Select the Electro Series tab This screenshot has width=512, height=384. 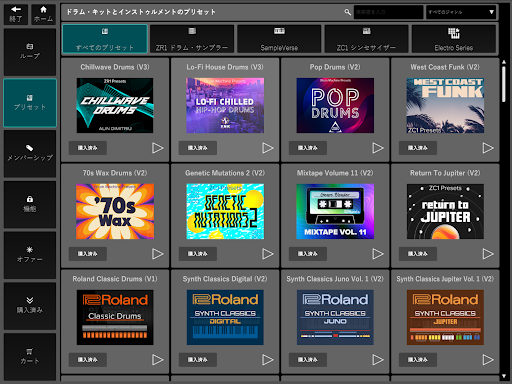pos(454,39)
